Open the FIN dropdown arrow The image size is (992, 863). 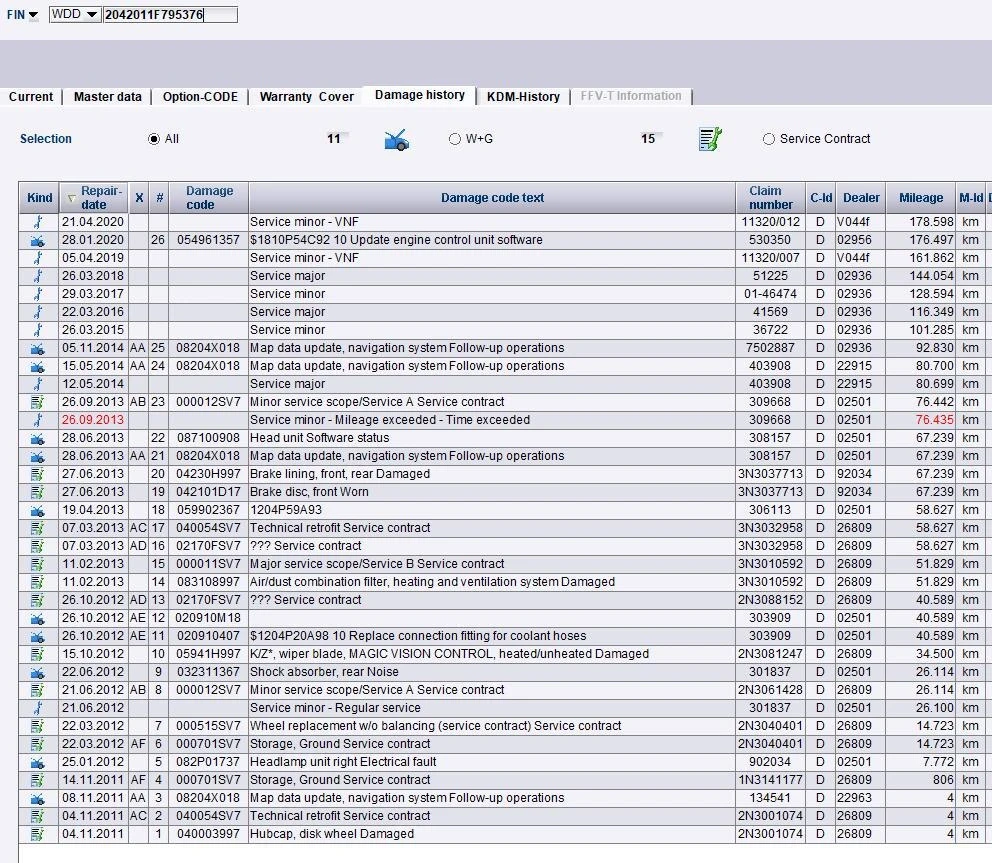[34, 15]
